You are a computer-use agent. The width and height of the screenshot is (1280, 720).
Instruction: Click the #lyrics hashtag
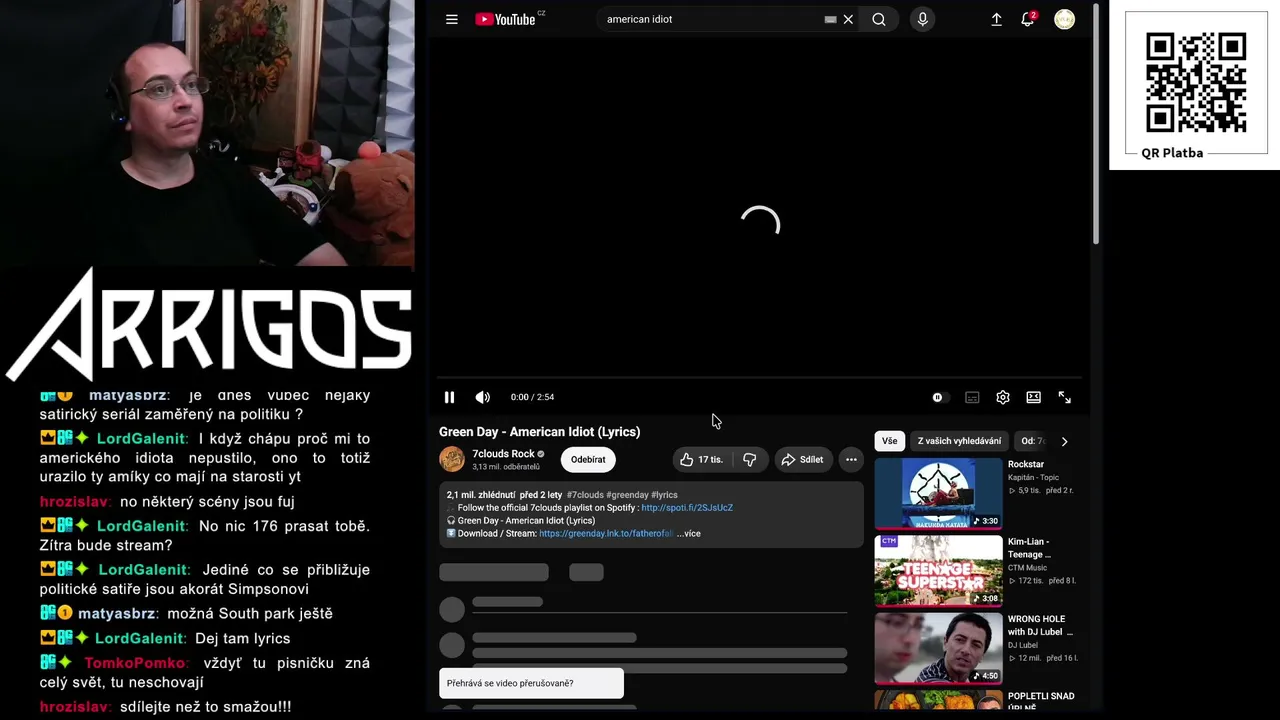[x=664, y=495]
